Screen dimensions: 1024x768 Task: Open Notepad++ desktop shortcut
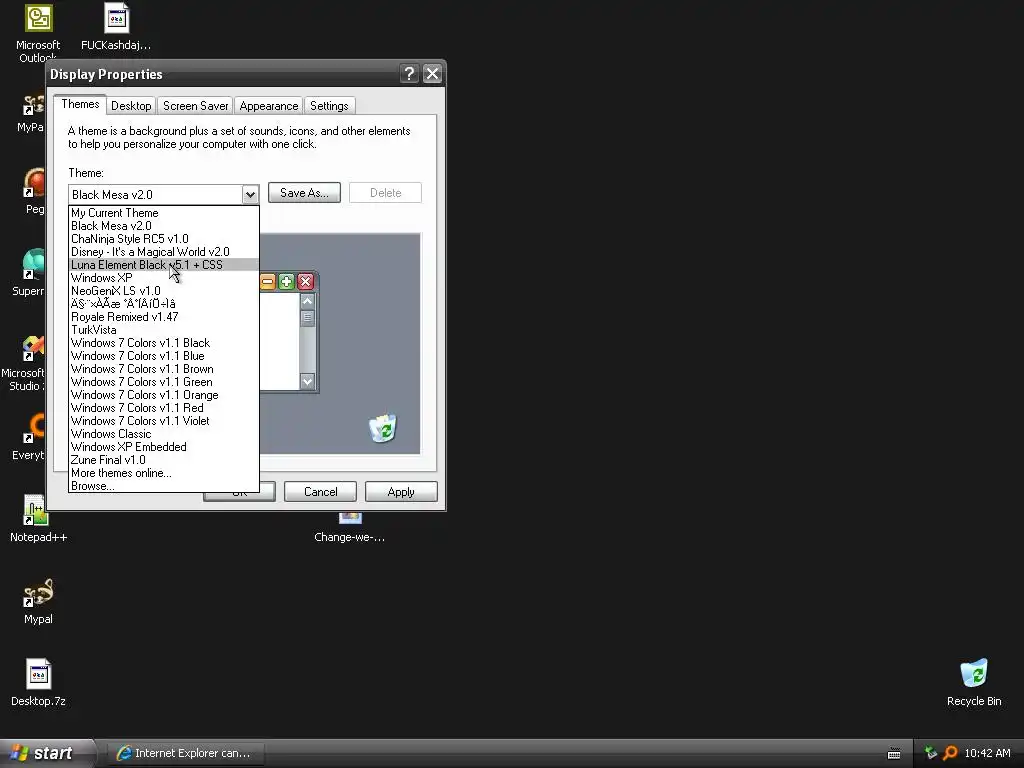coord(38,518)
